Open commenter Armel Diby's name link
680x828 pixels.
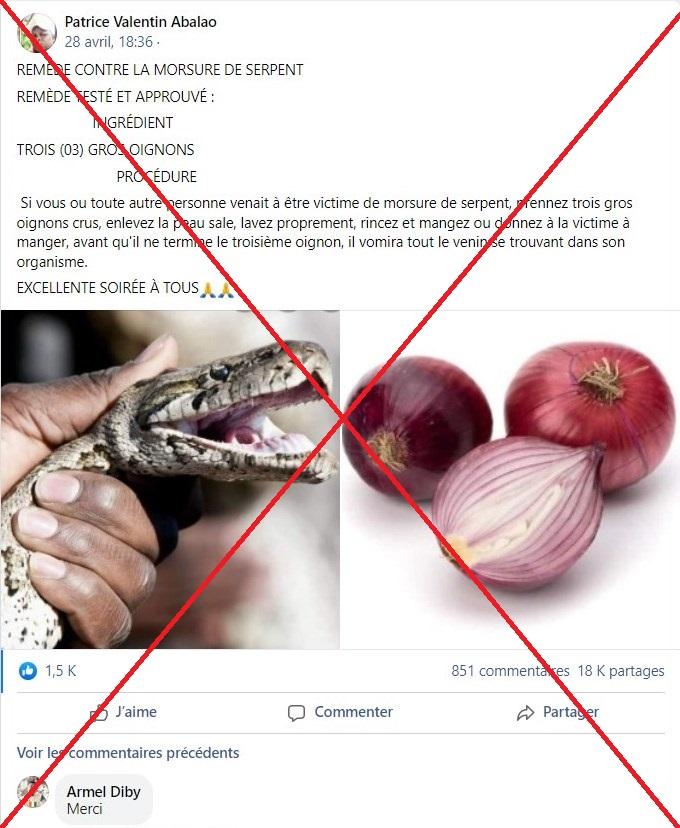103,792
